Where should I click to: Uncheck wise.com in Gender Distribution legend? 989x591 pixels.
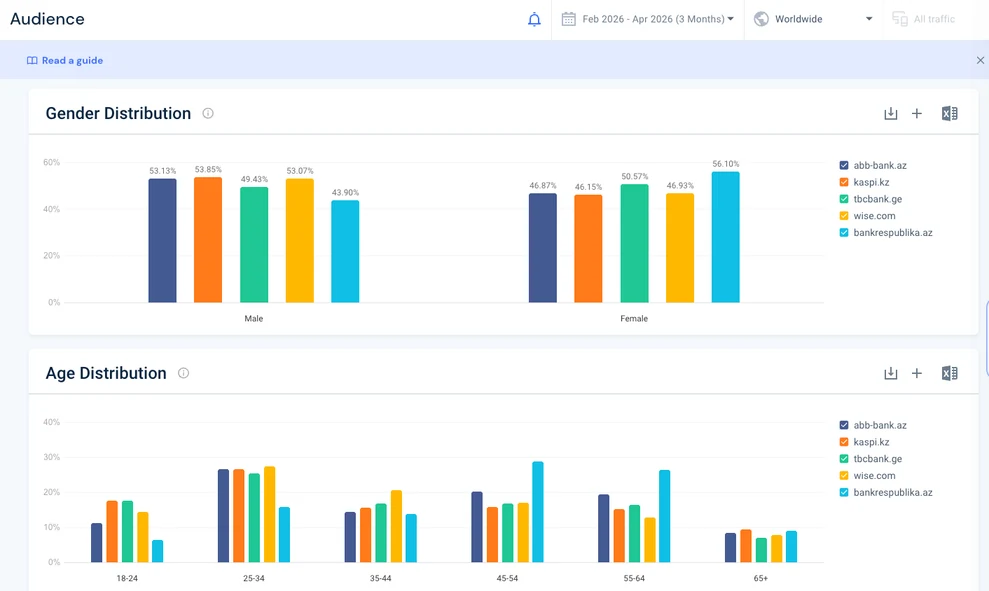tap(844, 216)
